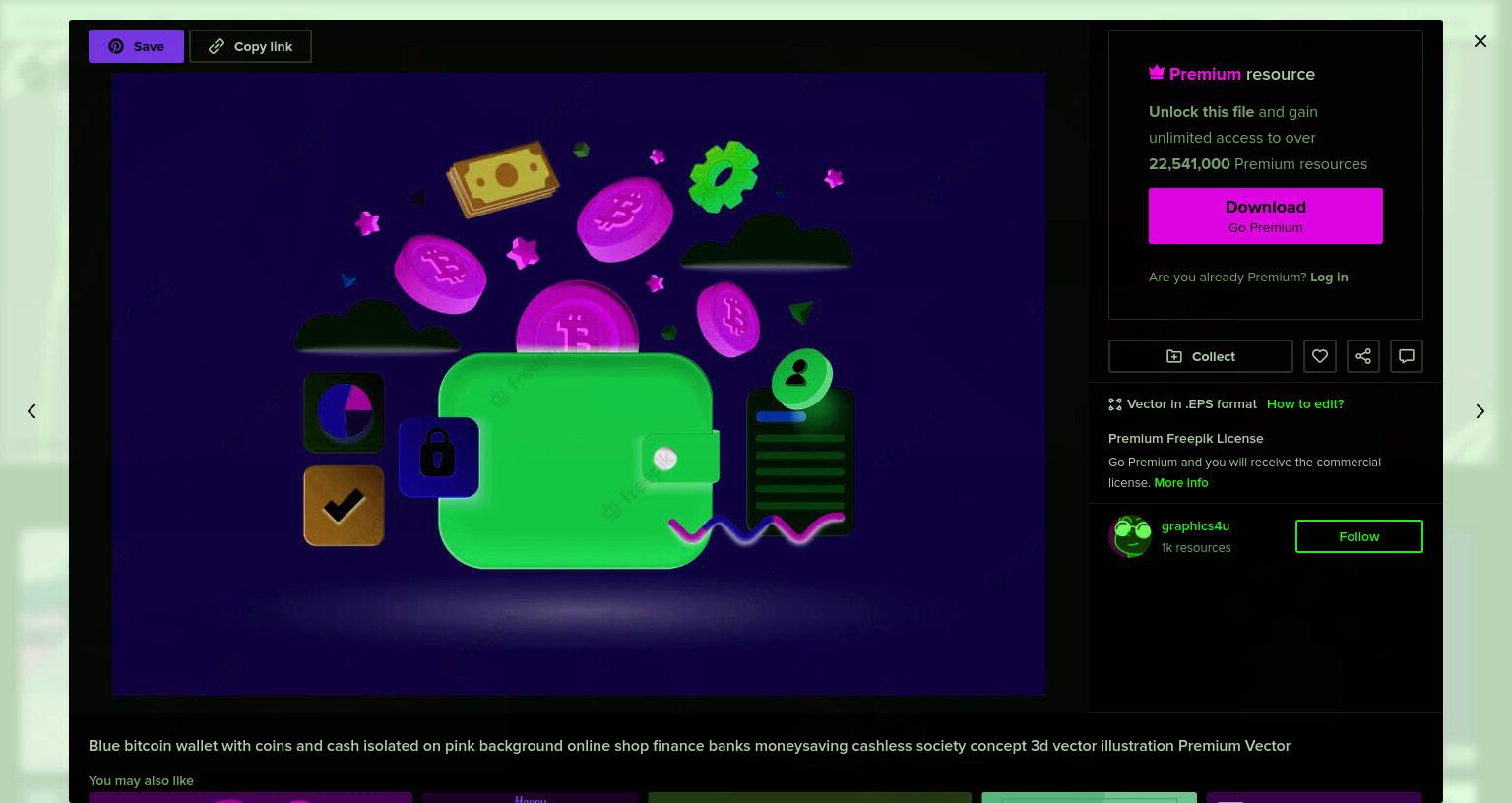
Task: Open the More info license link
Action: pyautogui.click(x=1180, y=483)
